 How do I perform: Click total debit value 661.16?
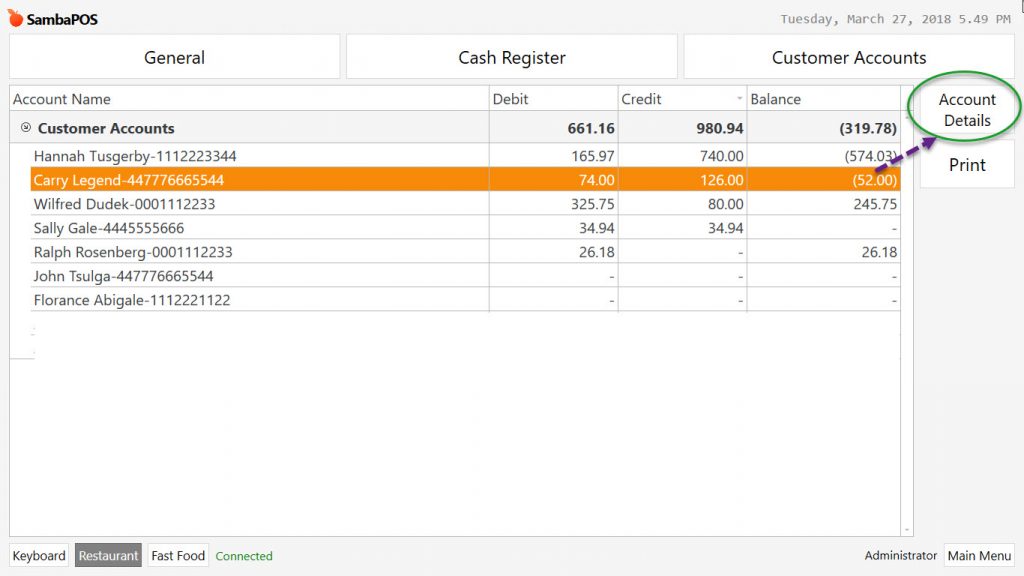(x=590, y=129)
